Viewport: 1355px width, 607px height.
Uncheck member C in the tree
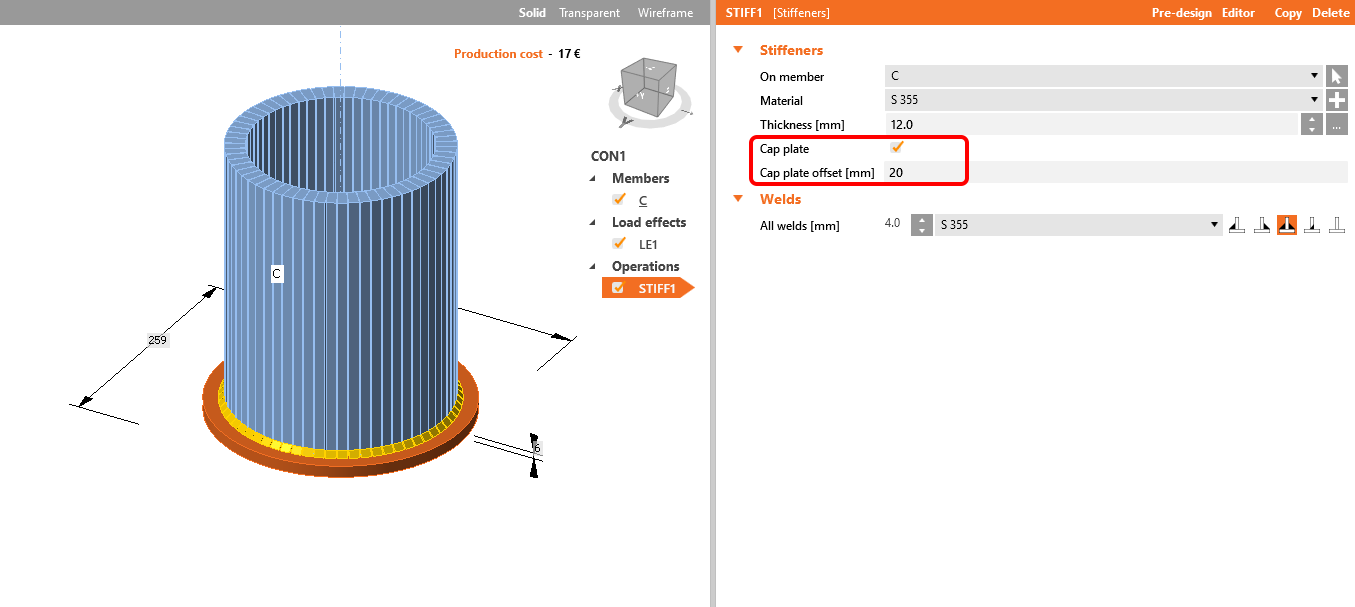[x=619, y=200]
